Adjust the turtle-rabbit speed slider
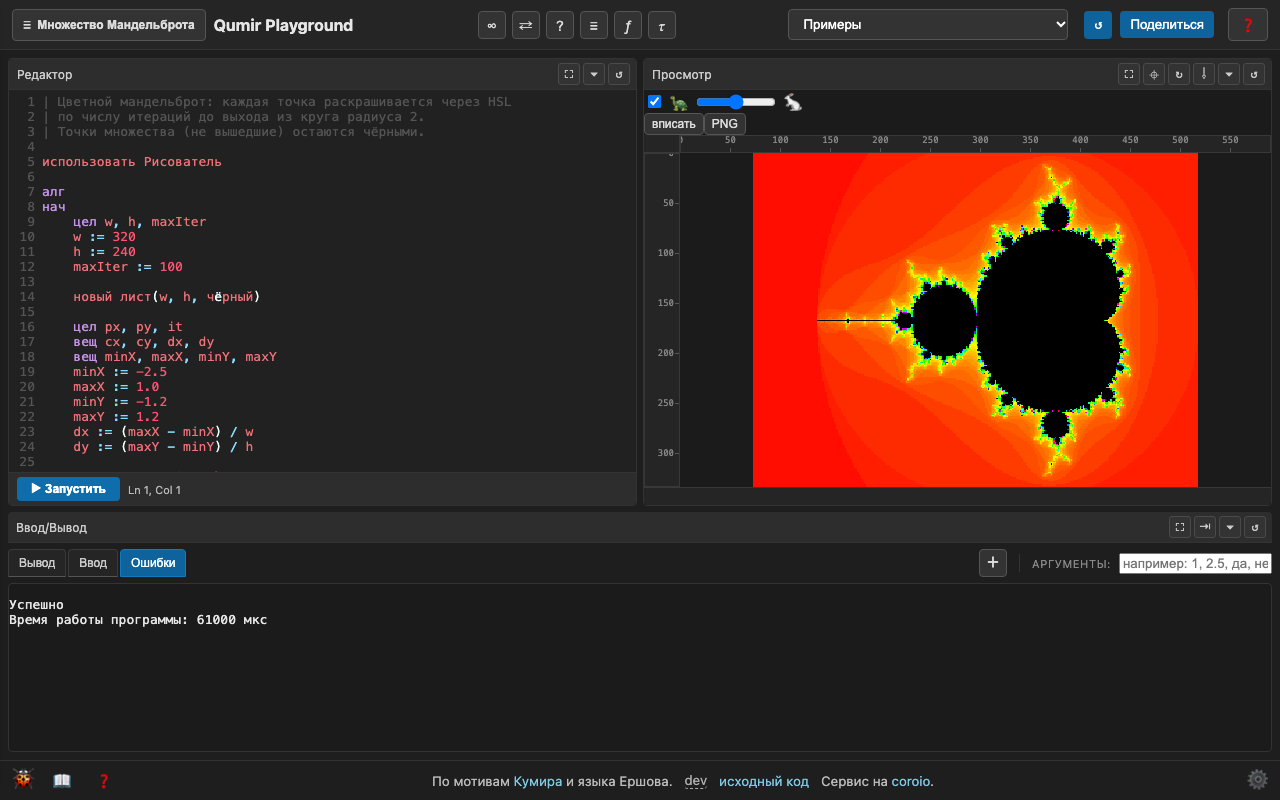The image size is (1280, 800). point(736,102)
